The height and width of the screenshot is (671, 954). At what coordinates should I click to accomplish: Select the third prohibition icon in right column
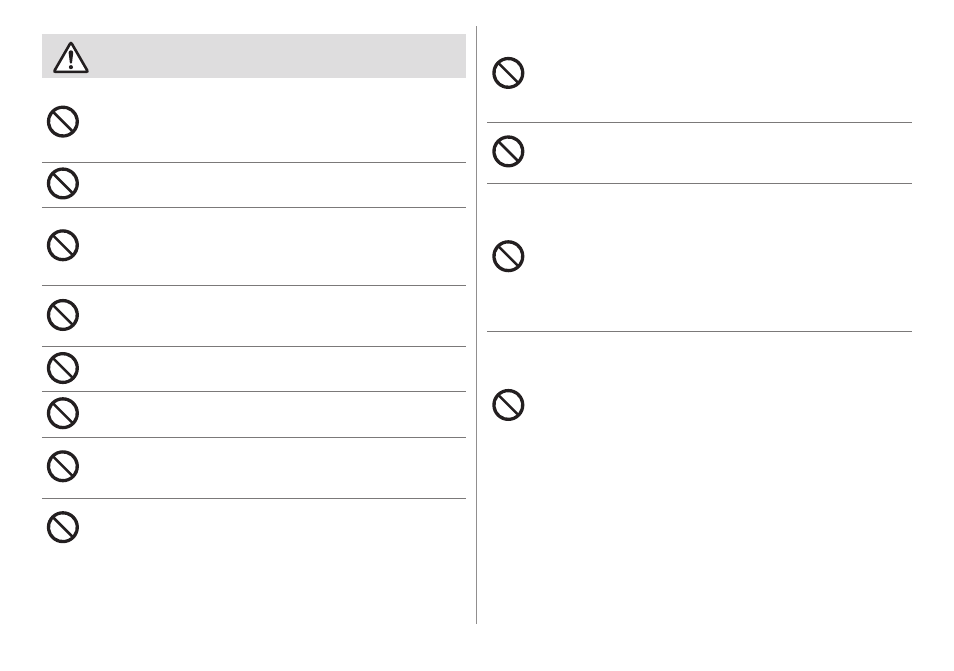click(x=508, y=256)
